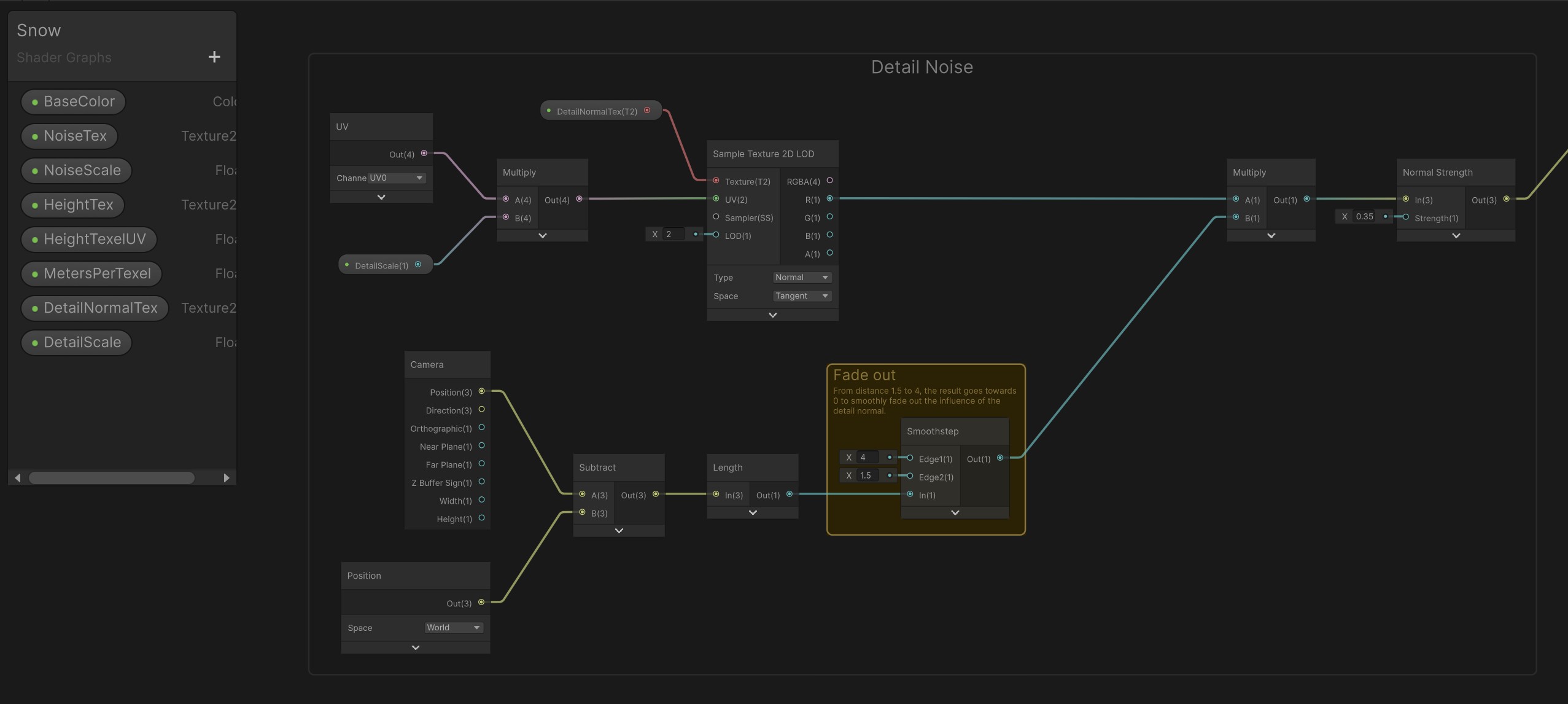Open the UV Channel dropdown
Screen dimensions: 1568x704
[x=396, y=178]
